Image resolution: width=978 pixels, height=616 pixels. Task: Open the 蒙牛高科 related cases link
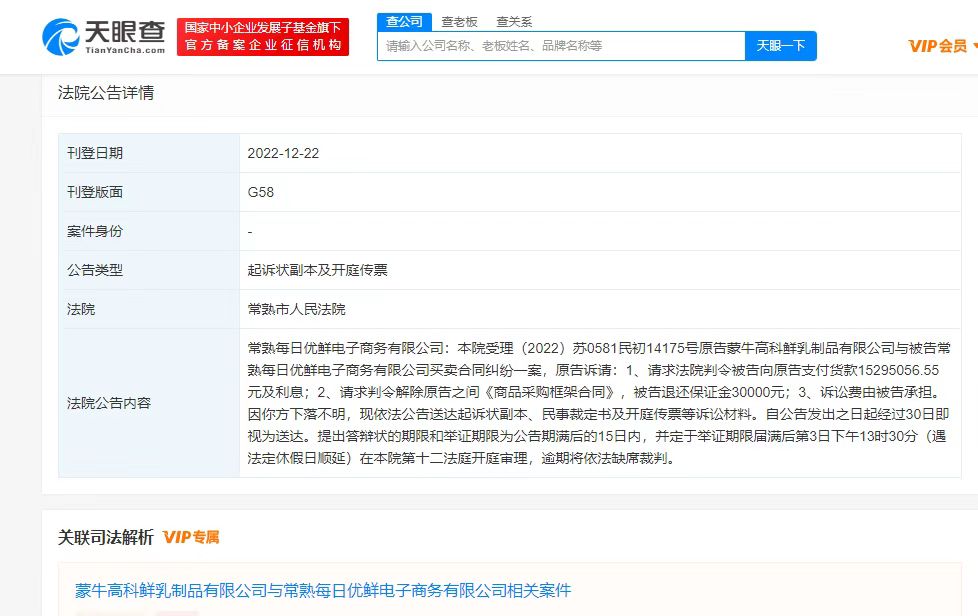point(323,591)
